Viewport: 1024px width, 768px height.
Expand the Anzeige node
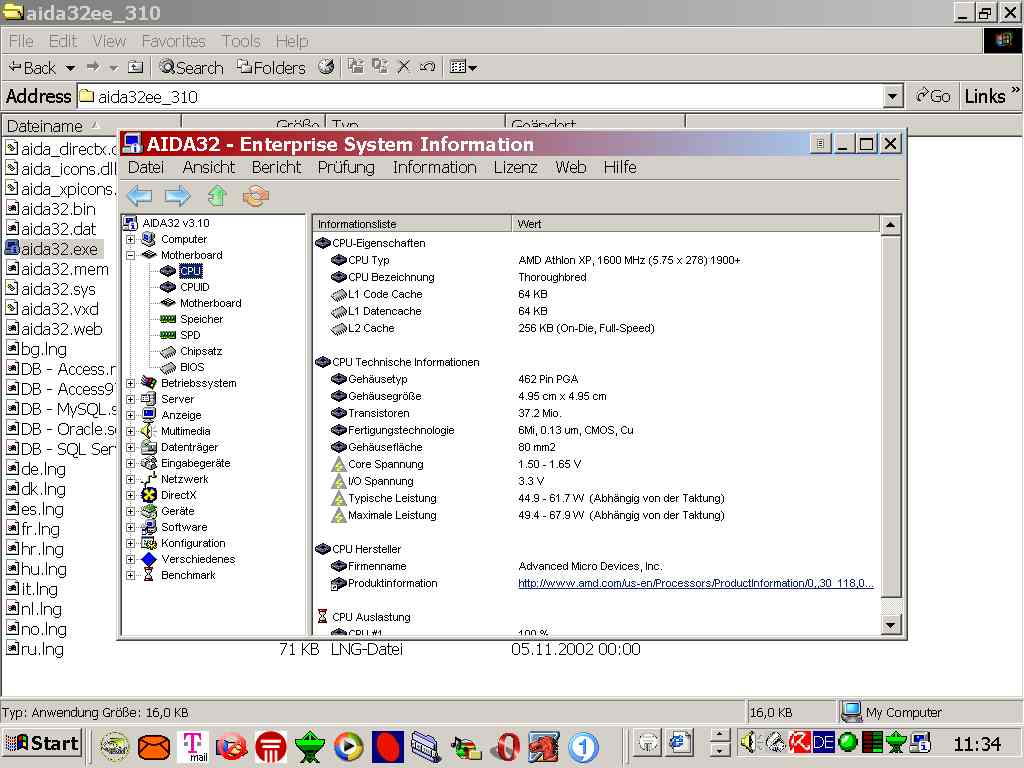coord(131,415)
